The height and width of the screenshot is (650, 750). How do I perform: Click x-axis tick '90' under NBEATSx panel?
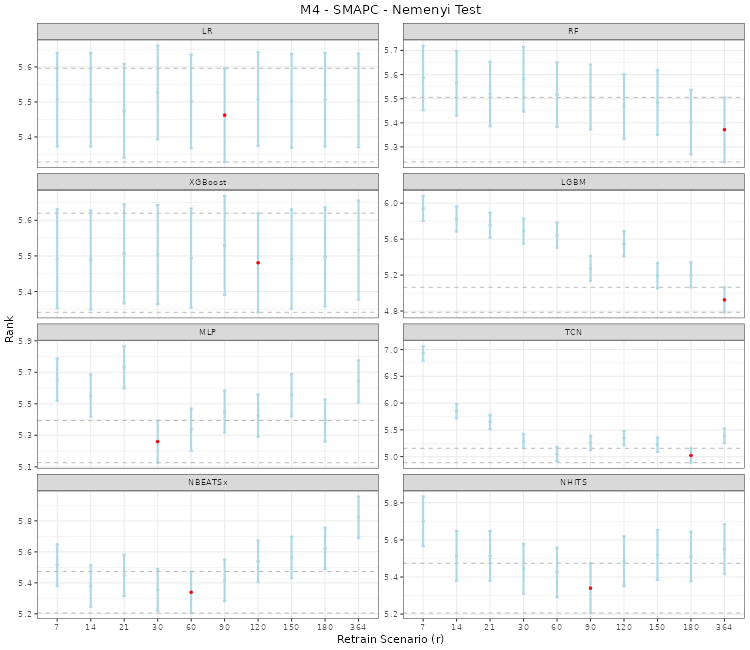tap(224, 627)
